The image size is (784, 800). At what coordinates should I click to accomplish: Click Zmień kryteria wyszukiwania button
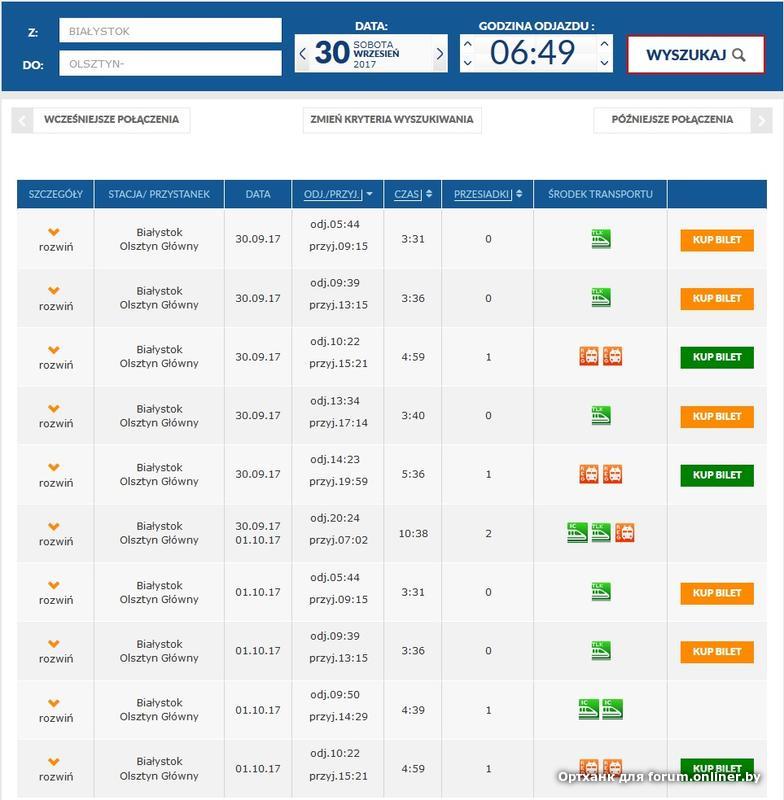tap(392, 120)
